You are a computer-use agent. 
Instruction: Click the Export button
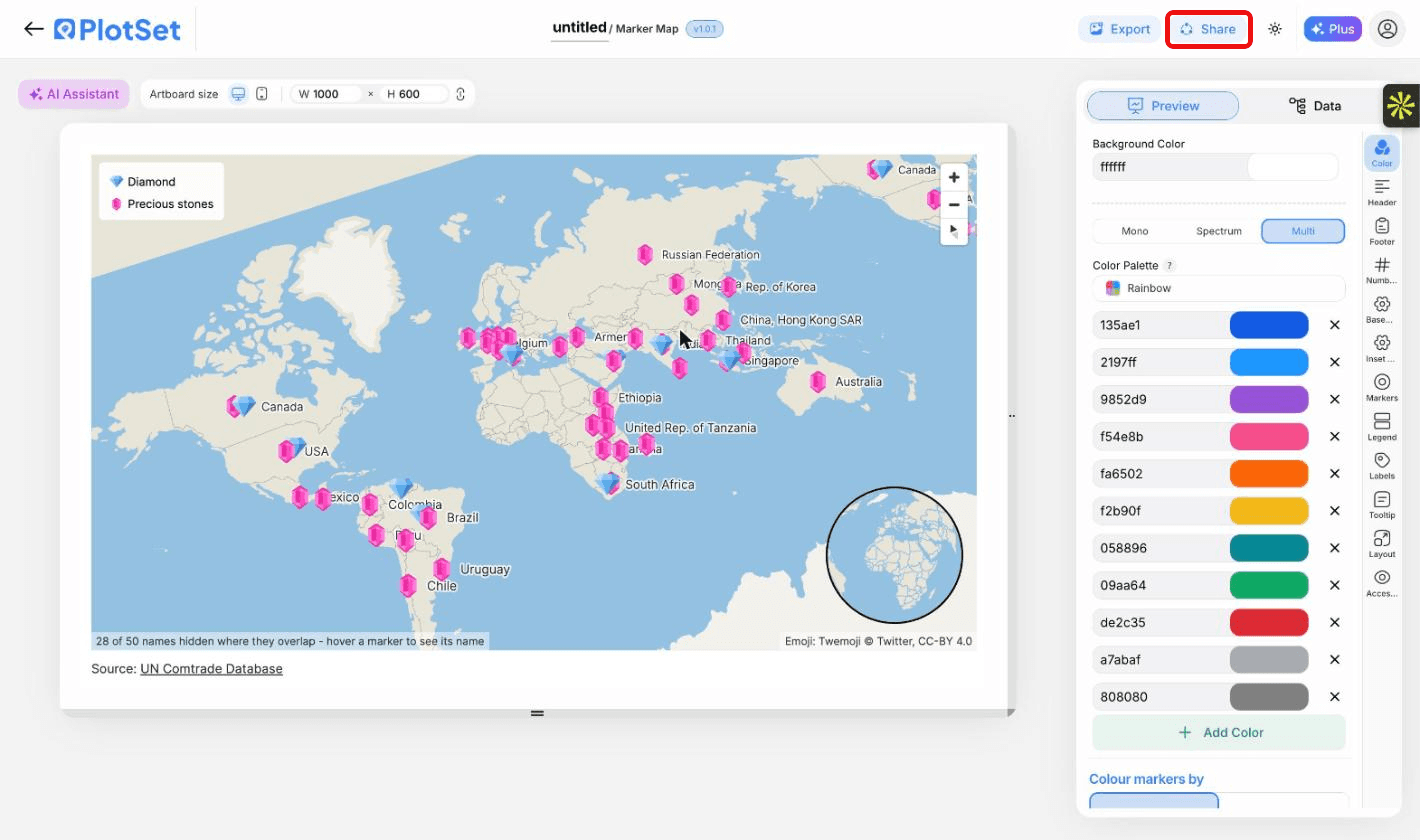click(1120, 29)
